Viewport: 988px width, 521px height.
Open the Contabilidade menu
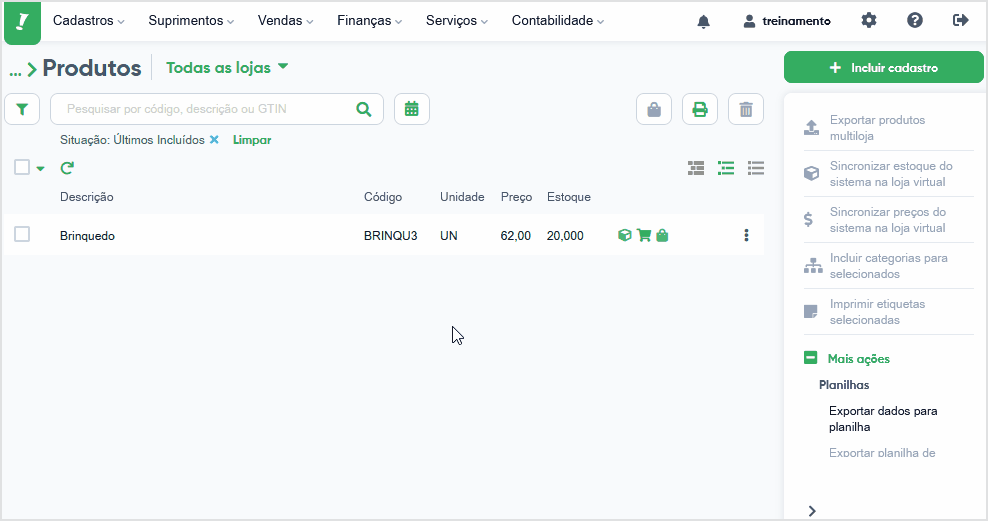click(x=558, y=21)
